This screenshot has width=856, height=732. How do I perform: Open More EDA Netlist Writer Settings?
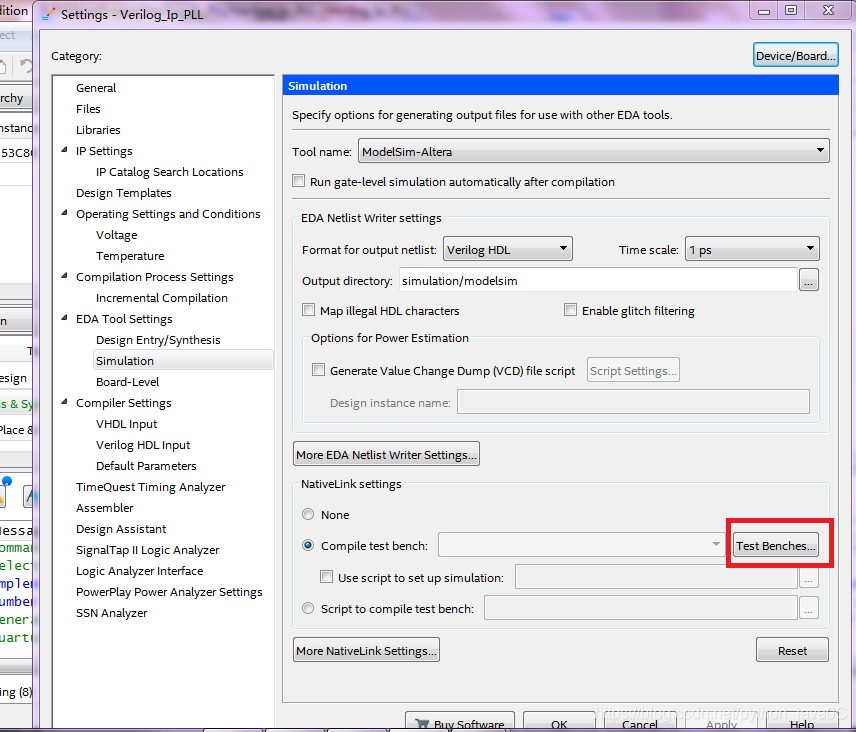386,455
